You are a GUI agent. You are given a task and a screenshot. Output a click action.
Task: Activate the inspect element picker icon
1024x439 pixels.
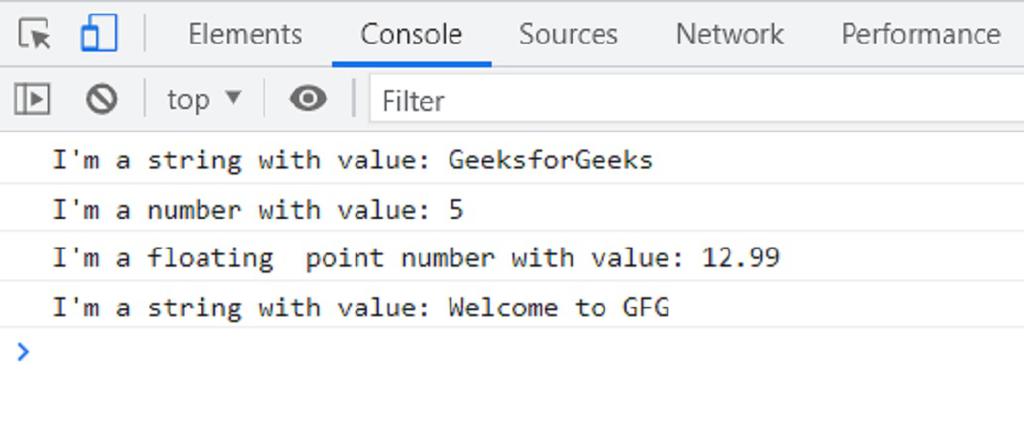[35, 35]
